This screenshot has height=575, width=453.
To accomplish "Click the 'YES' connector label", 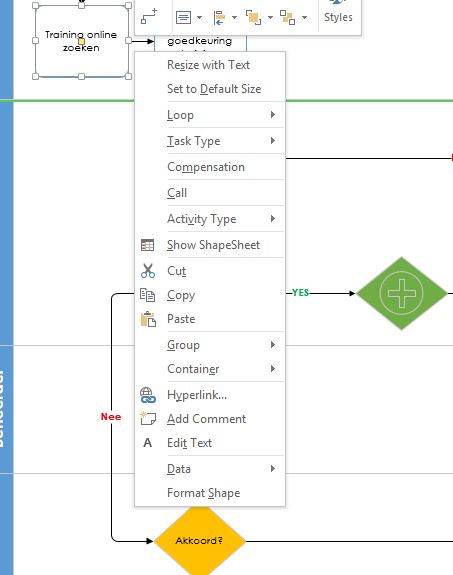I will [x=300, y=293].
